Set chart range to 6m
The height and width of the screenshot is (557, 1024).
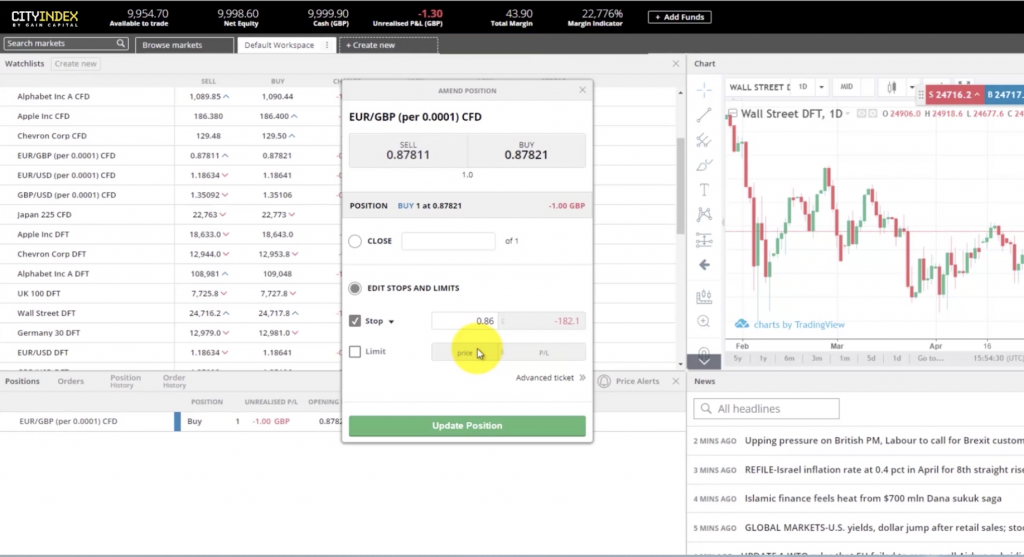(x=789, y=358)
